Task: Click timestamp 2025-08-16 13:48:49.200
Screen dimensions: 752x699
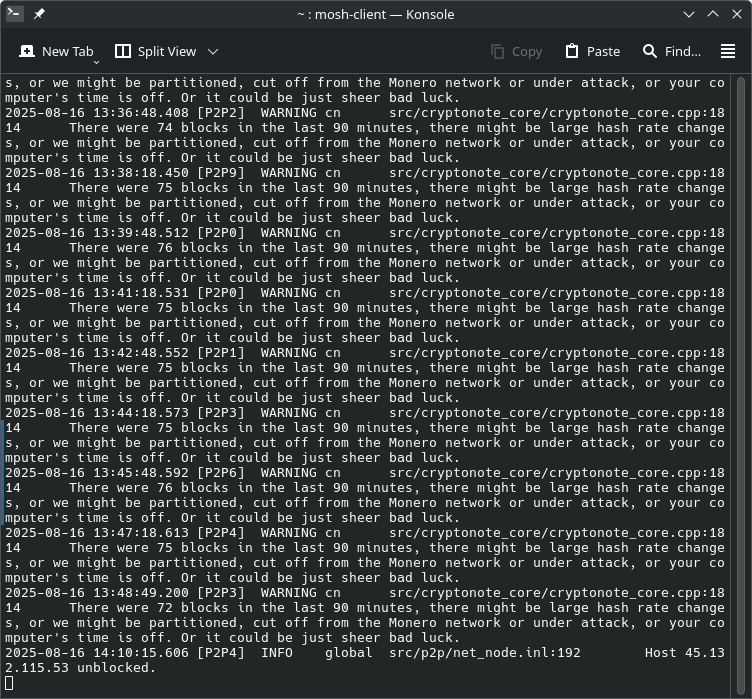Action: [97, 592]
